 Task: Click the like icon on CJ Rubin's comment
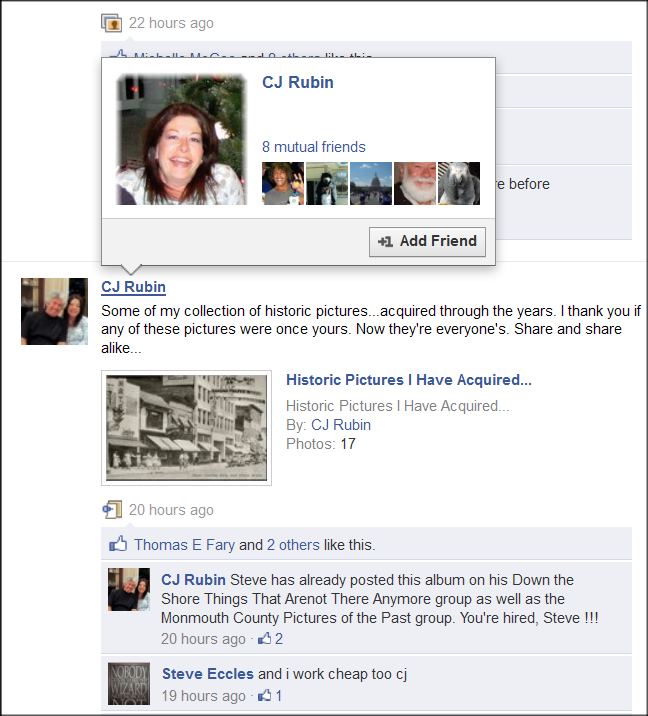pos(264,638)
